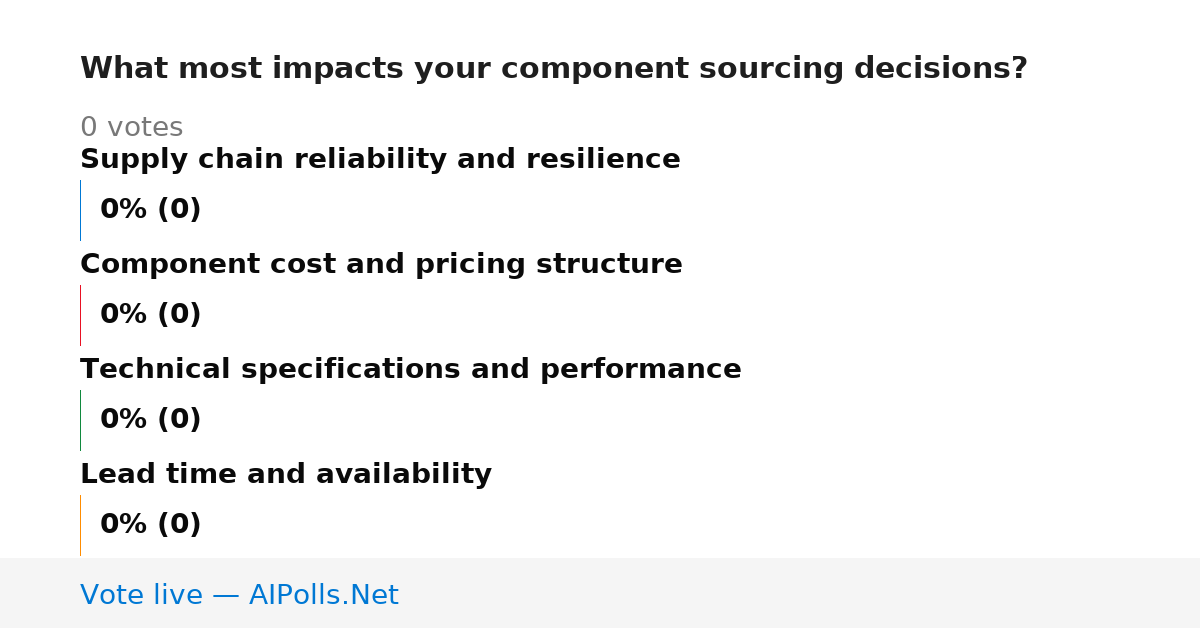Click the 0% (0) result under Component cost
This screenshot has height=628, width=1200.
tap(150, 315)
